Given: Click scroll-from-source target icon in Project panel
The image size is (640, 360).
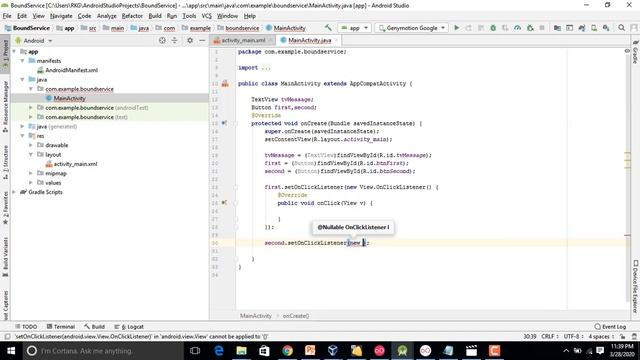Looking at the screenshot, I should coord(162,40).
